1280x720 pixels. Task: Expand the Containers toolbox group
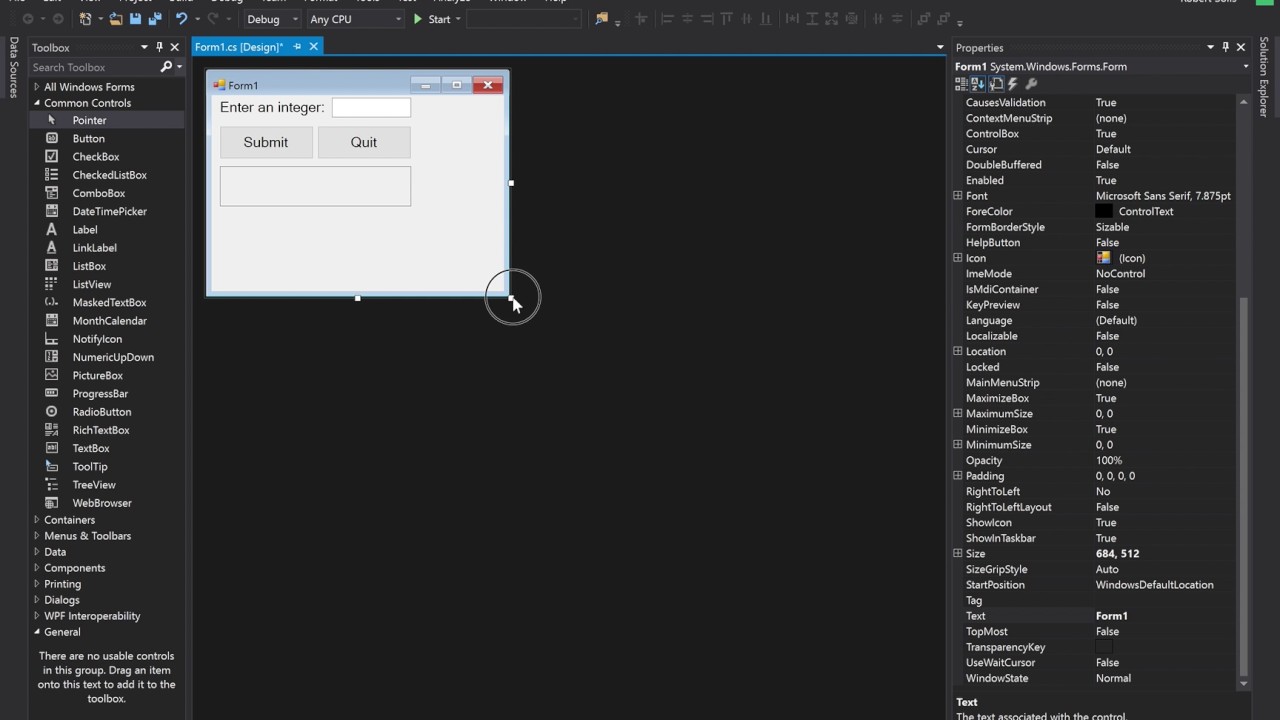point(37,520)
